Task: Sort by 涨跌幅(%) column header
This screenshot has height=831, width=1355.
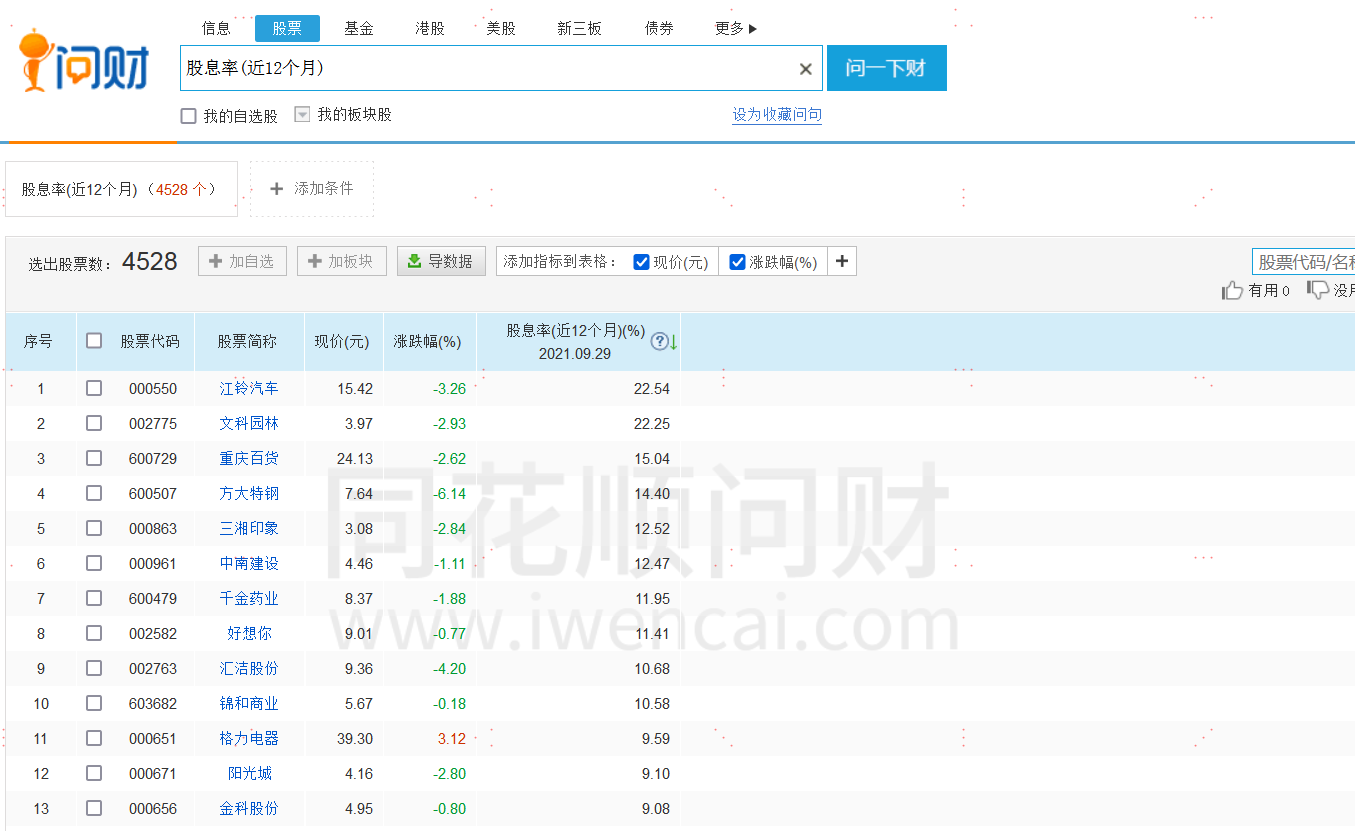Action: (x=427, y=341)
